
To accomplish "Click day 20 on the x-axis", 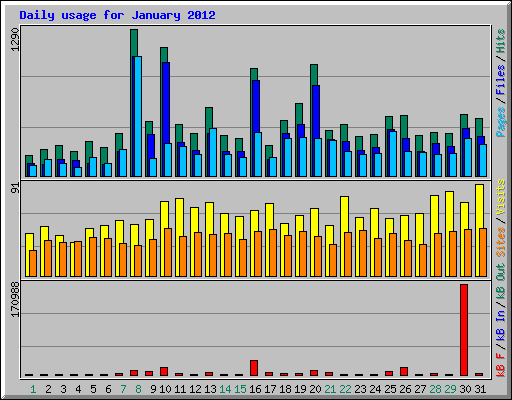I will coord(315,389).
